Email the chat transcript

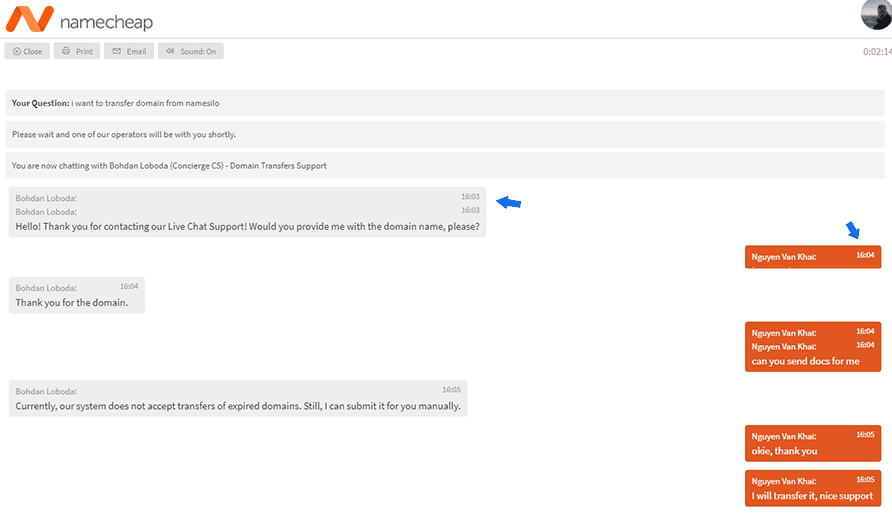pyautogui.click(x=129, y=51)
